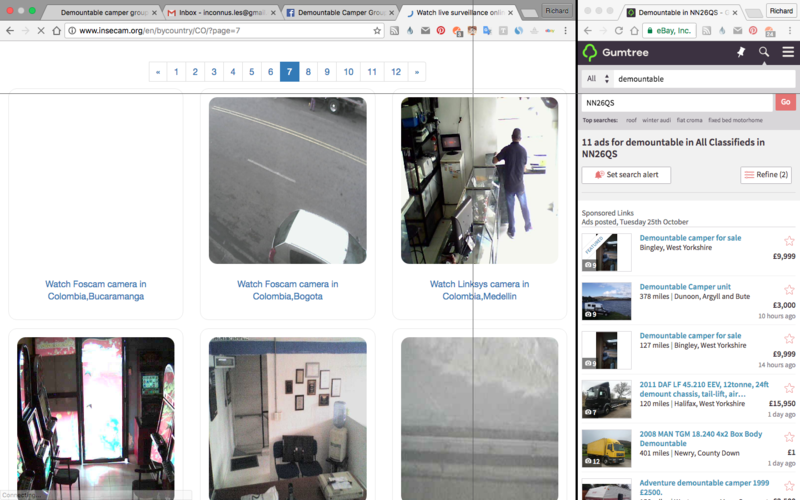Click the Gumtree 'demountable' search field
This screenshot has height=500, width=800.
704,79
